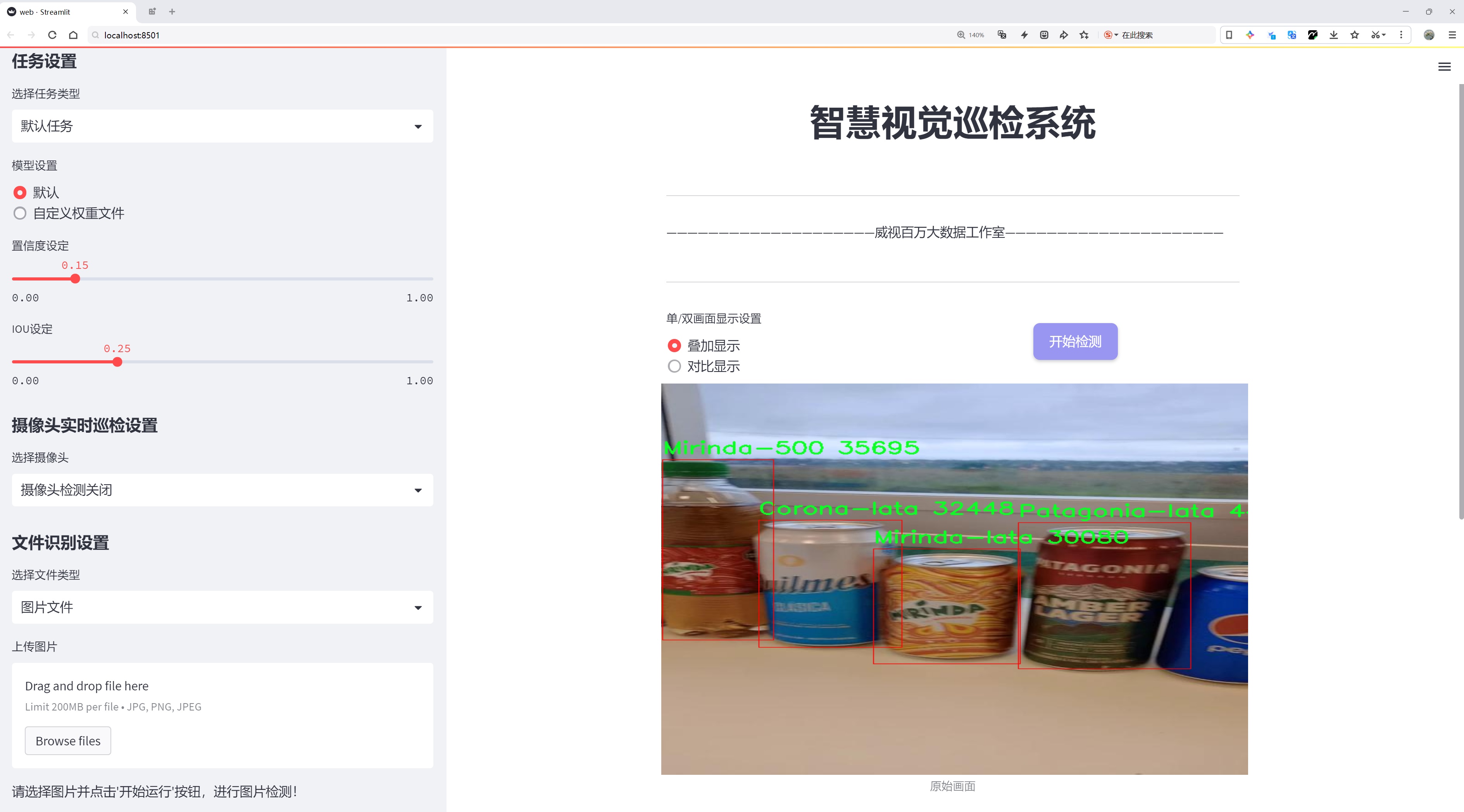Click the lightning speed mode icon
1464x812 pixels.
point(1024,35)
